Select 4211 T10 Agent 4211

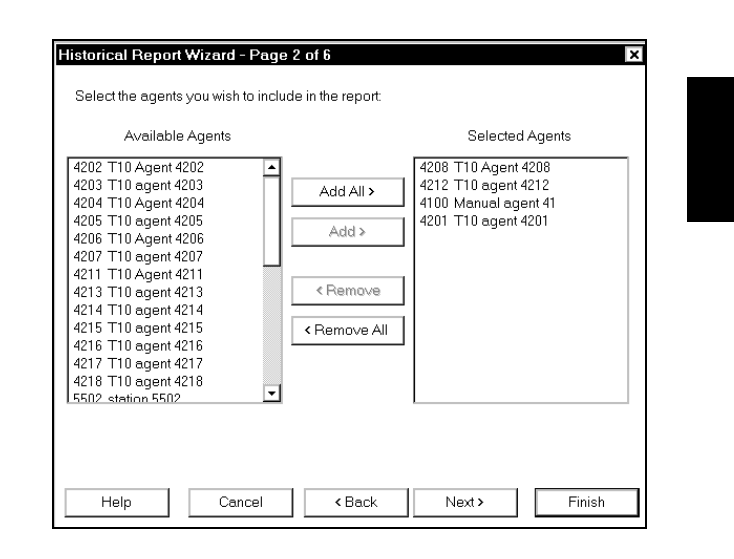tap(166, 274)
